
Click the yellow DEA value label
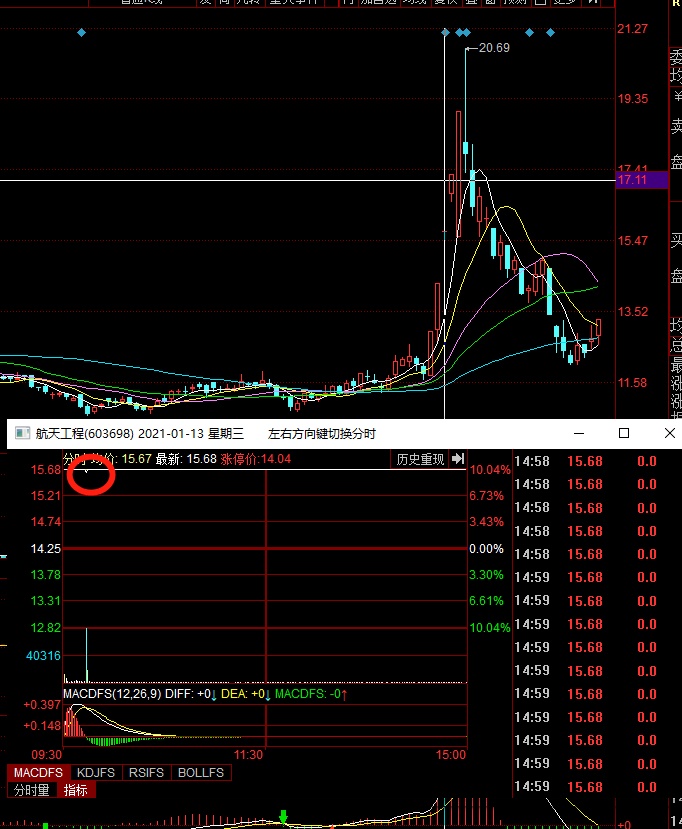tap(245, 694)
